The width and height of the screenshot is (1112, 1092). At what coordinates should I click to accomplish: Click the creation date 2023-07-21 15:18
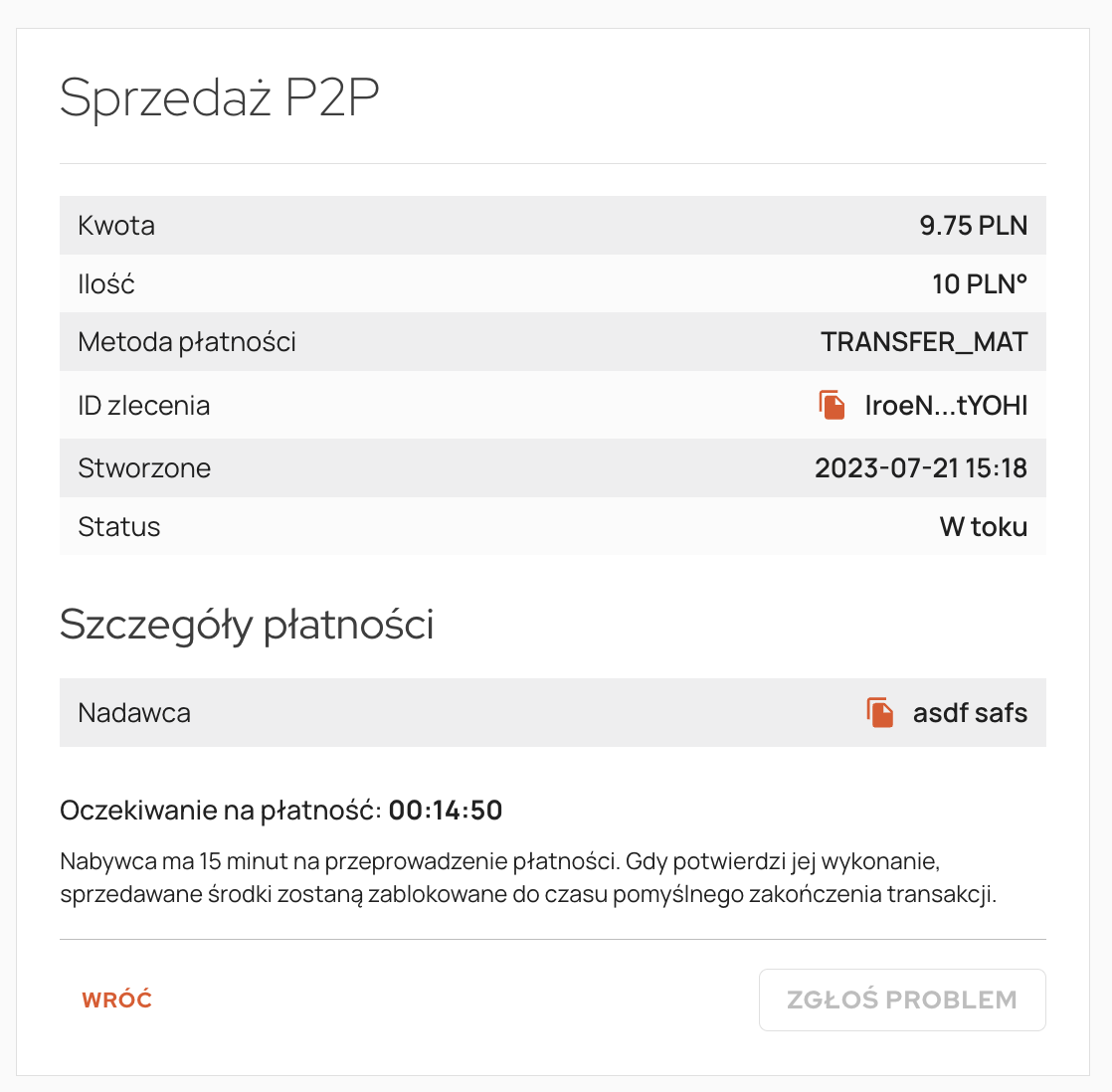pos(920,468)
